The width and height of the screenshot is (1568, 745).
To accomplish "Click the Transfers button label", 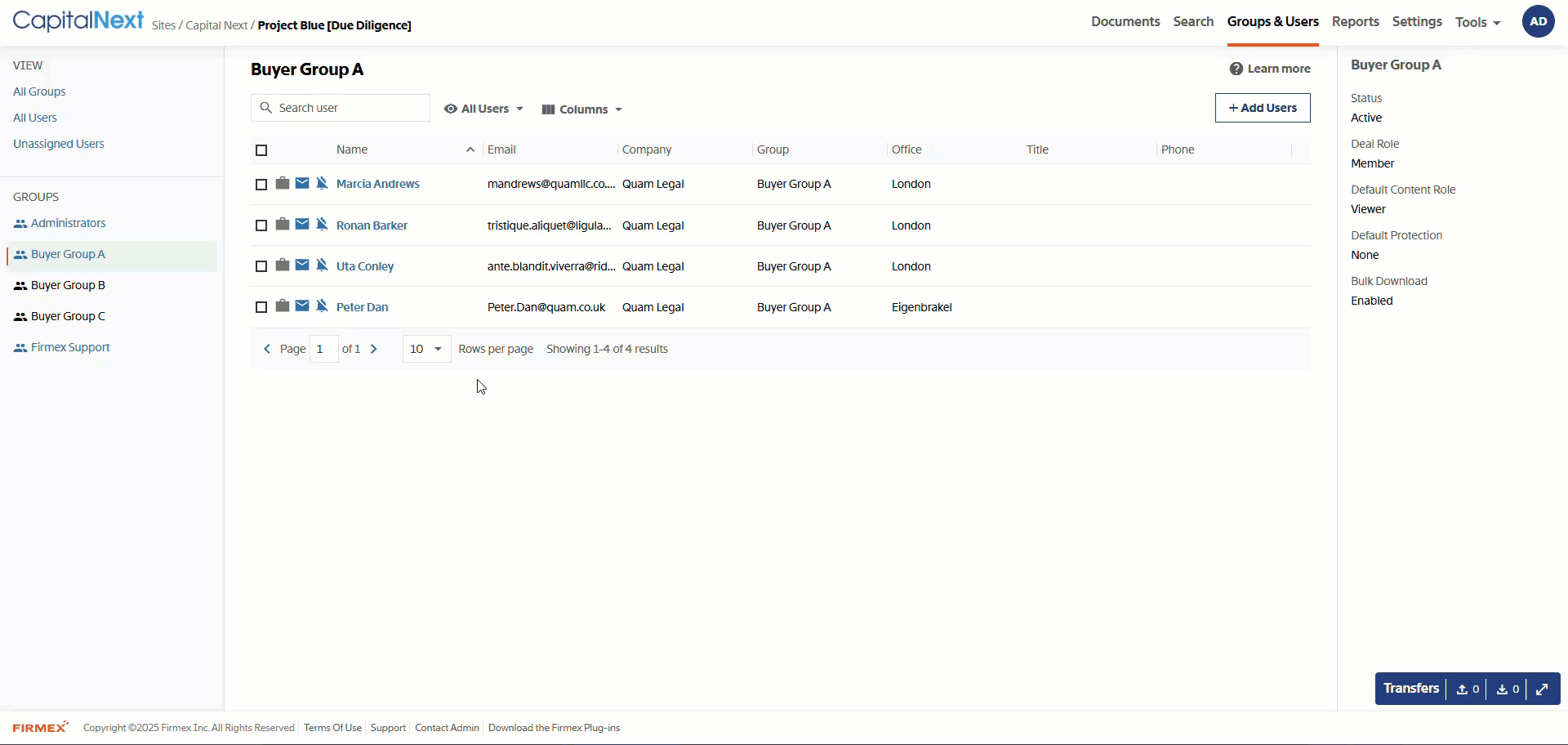I will pyautogui.click(x=1411, y=688).
